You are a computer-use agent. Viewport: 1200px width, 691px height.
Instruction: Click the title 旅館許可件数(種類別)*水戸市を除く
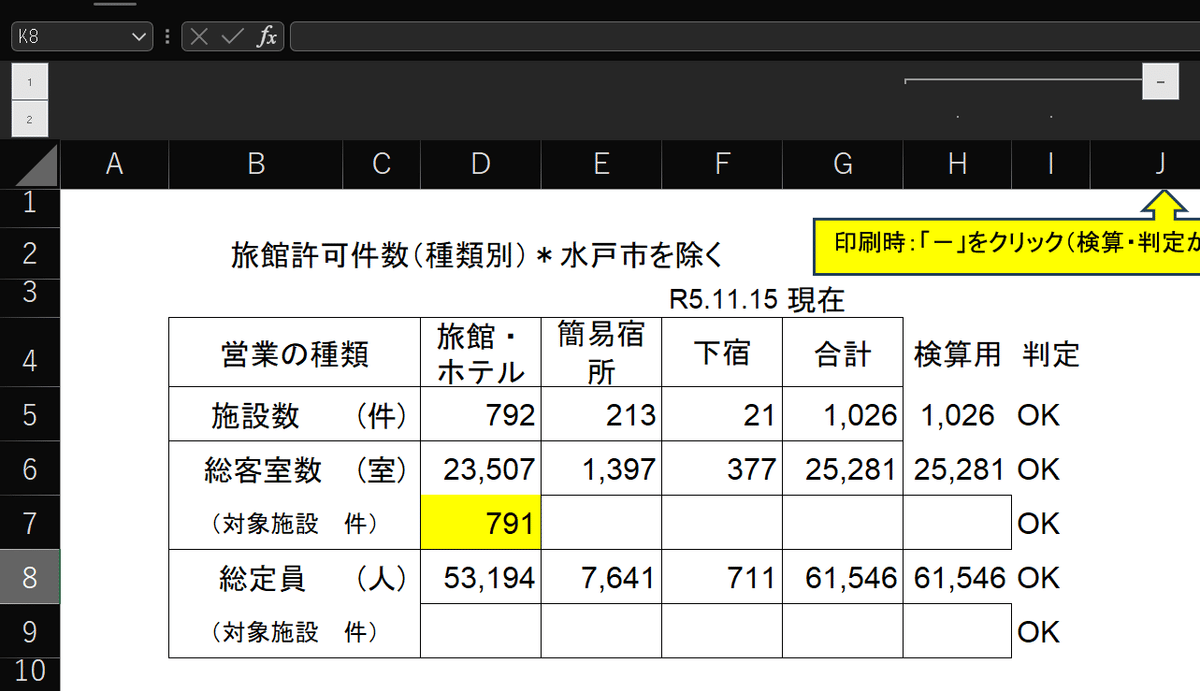[476, 254]
